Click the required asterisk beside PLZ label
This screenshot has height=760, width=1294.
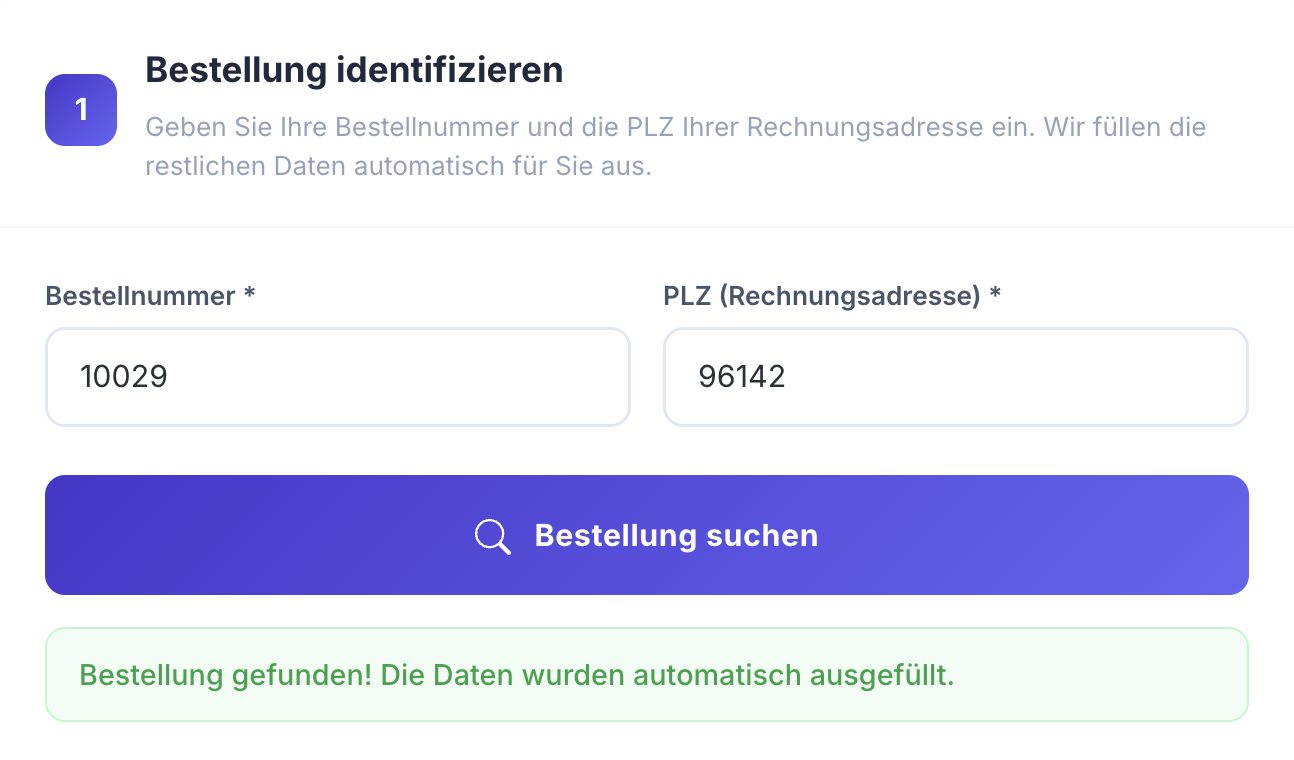[x=996, y=296]
